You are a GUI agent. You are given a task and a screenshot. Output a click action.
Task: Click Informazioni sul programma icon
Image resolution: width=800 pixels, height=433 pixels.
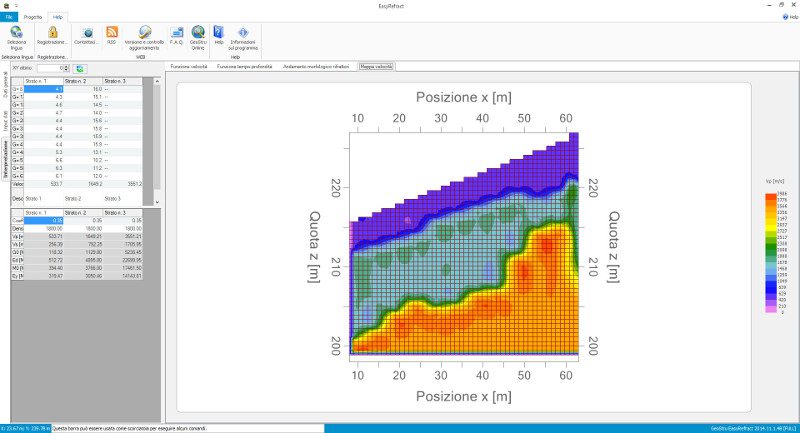(243, 33)
